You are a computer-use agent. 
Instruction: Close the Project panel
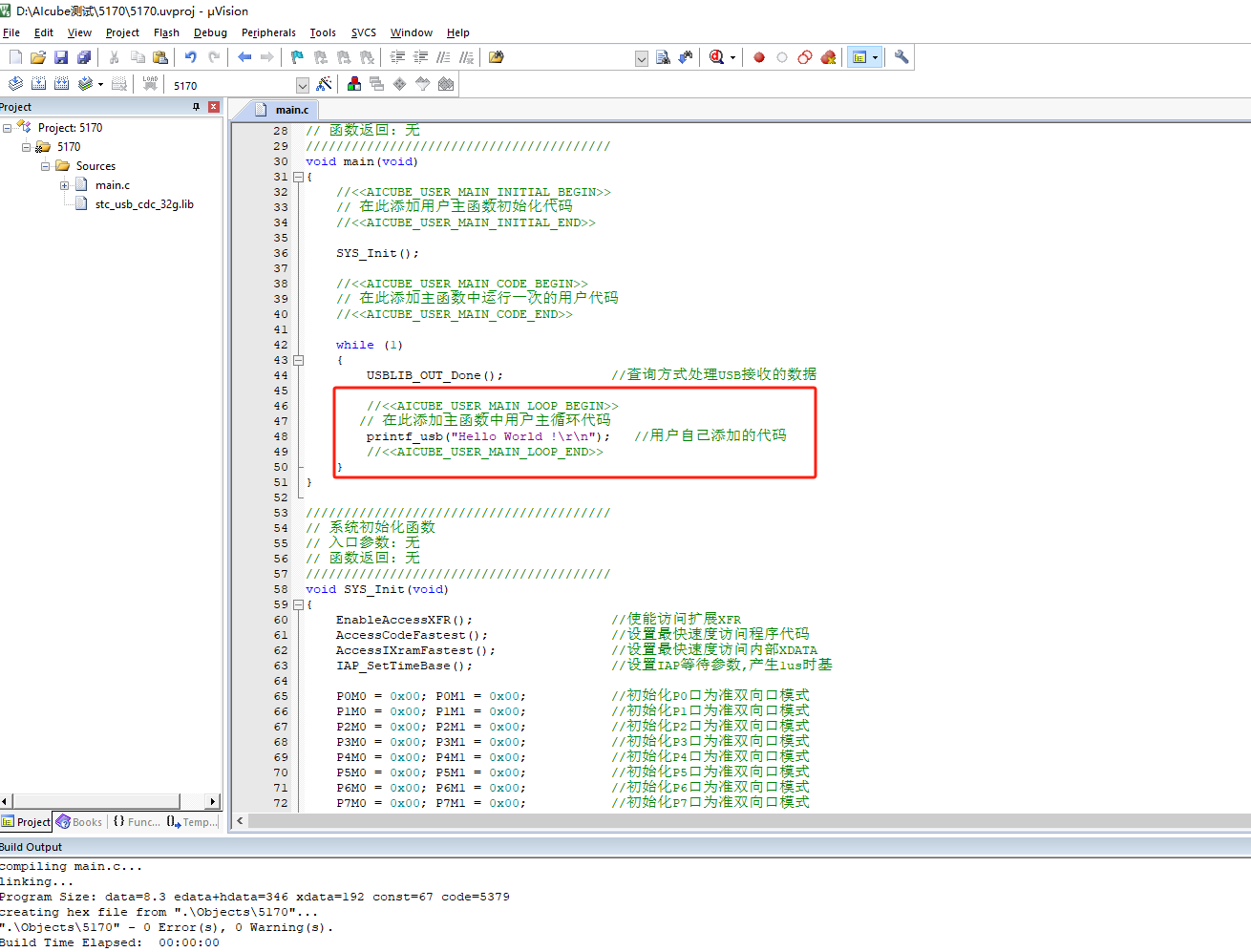[214, 107]
